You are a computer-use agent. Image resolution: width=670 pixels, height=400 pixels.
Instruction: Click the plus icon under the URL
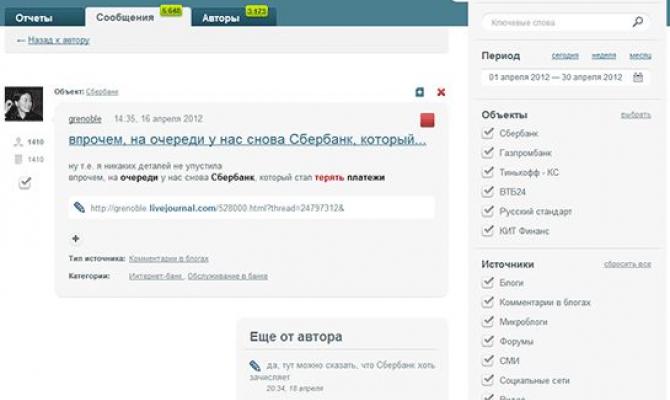[x=76, y=238]
